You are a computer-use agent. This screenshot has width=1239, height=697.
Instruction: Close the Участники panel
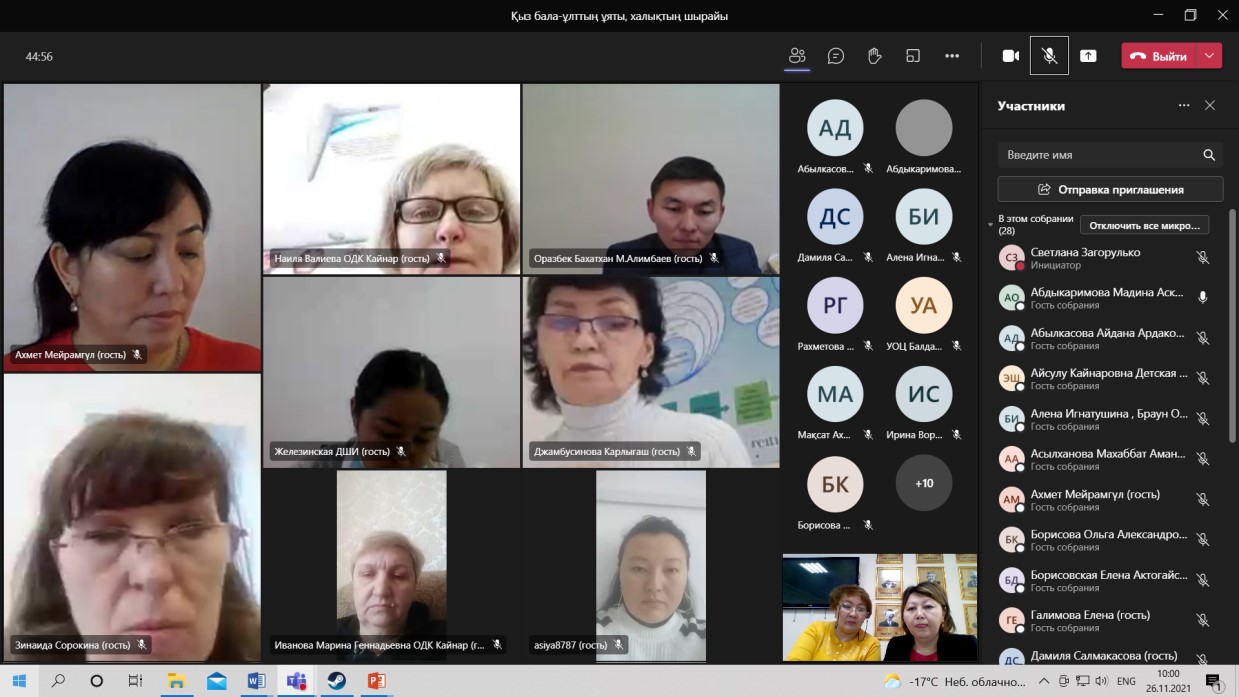click(x=1210, y=106)
